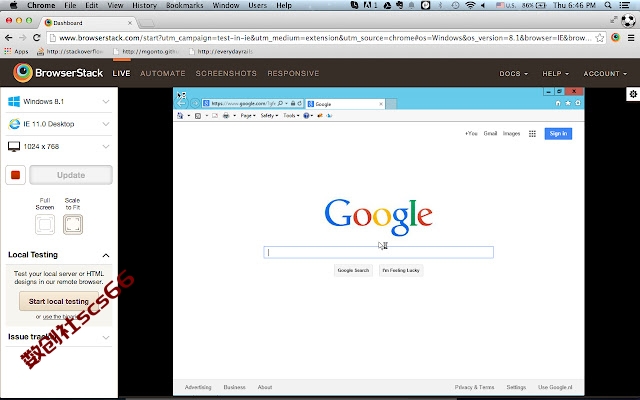Open the Chrome History menu
640x400 pixels.
144,5
